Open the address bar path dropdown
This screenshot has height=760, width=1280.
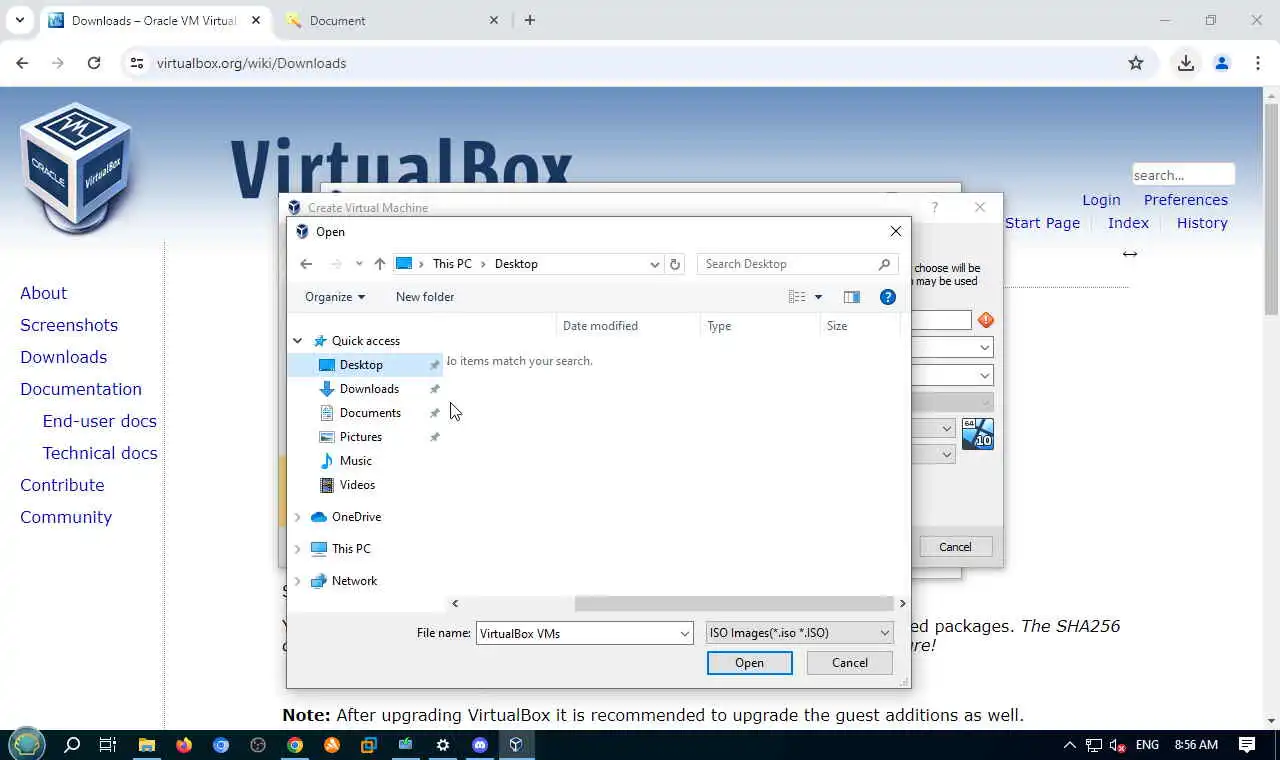tap(655, 264)
